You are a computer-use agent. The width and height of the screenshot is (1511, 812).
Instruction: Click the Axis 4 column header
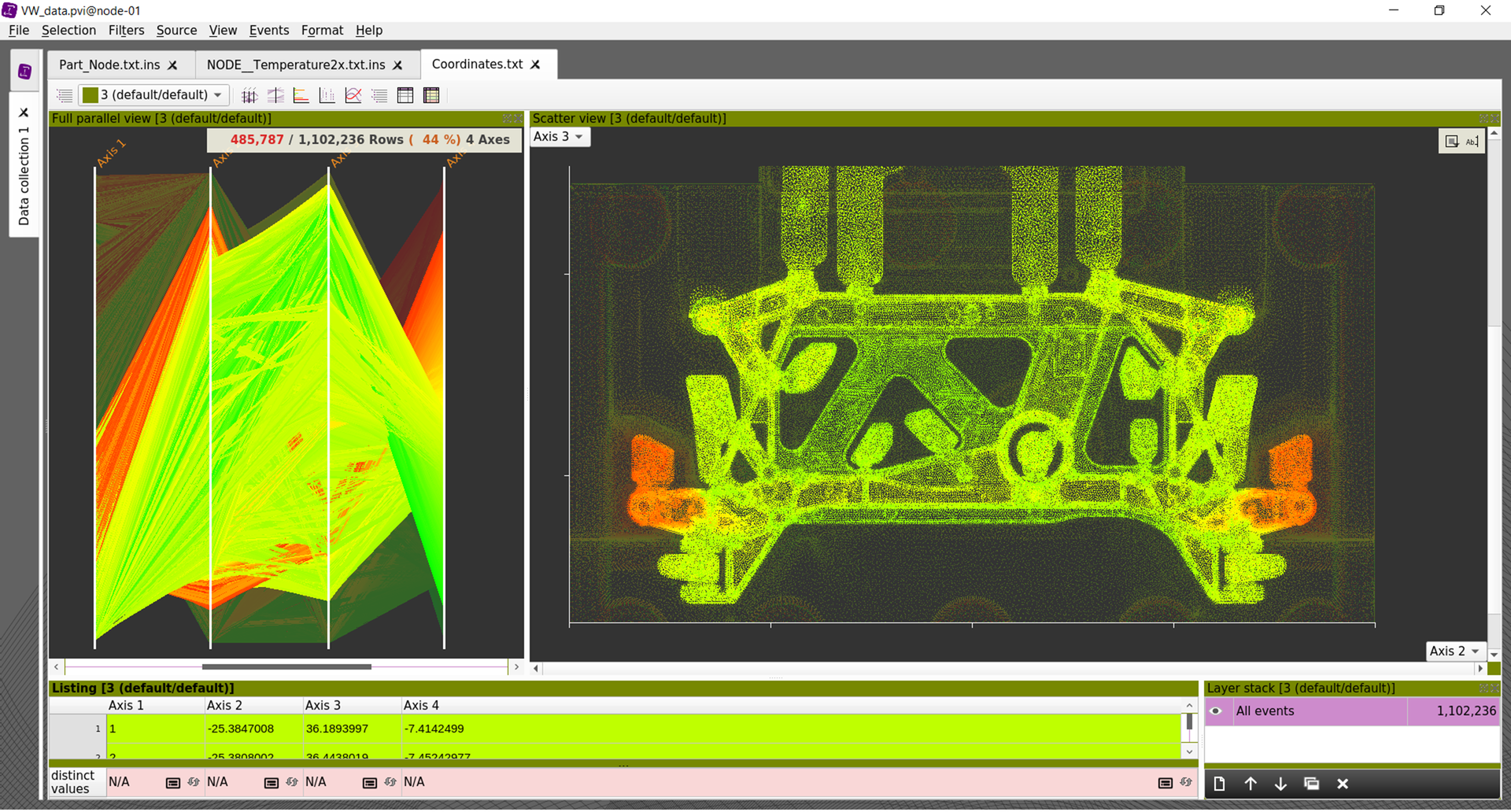pos(421,706)
